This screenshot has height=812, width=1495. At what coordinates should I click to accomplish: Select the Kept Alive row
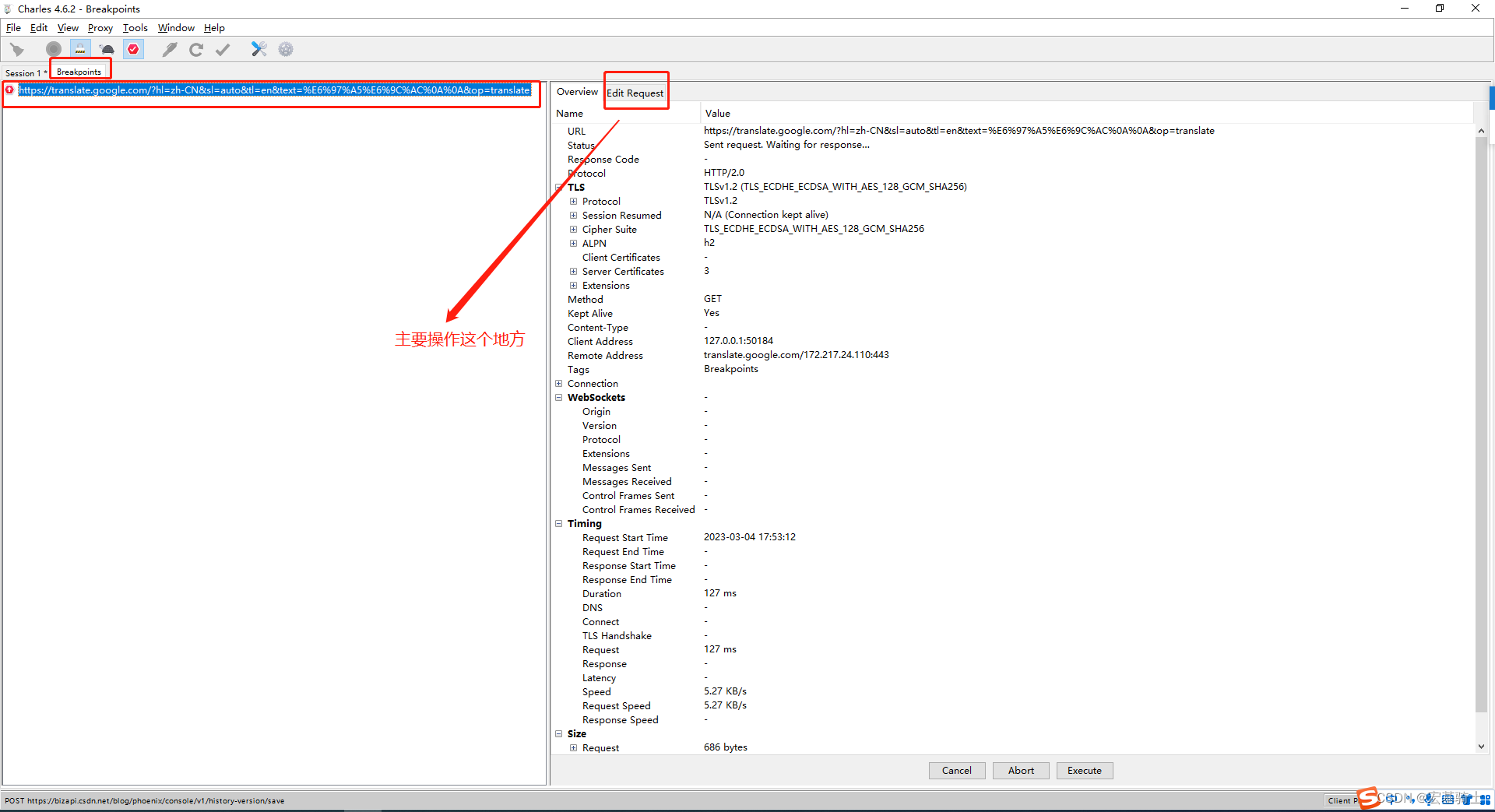click(x=1012, y=314)
